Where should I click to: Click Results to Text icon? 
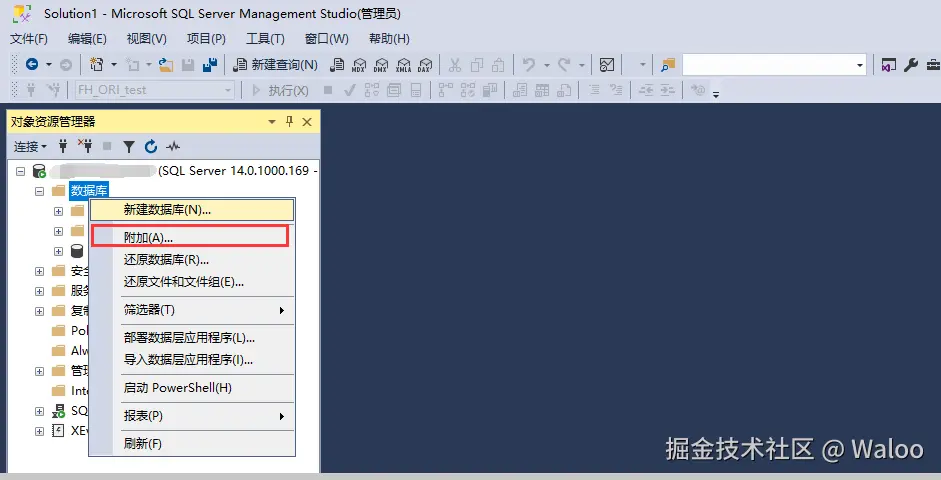point(520,90)
